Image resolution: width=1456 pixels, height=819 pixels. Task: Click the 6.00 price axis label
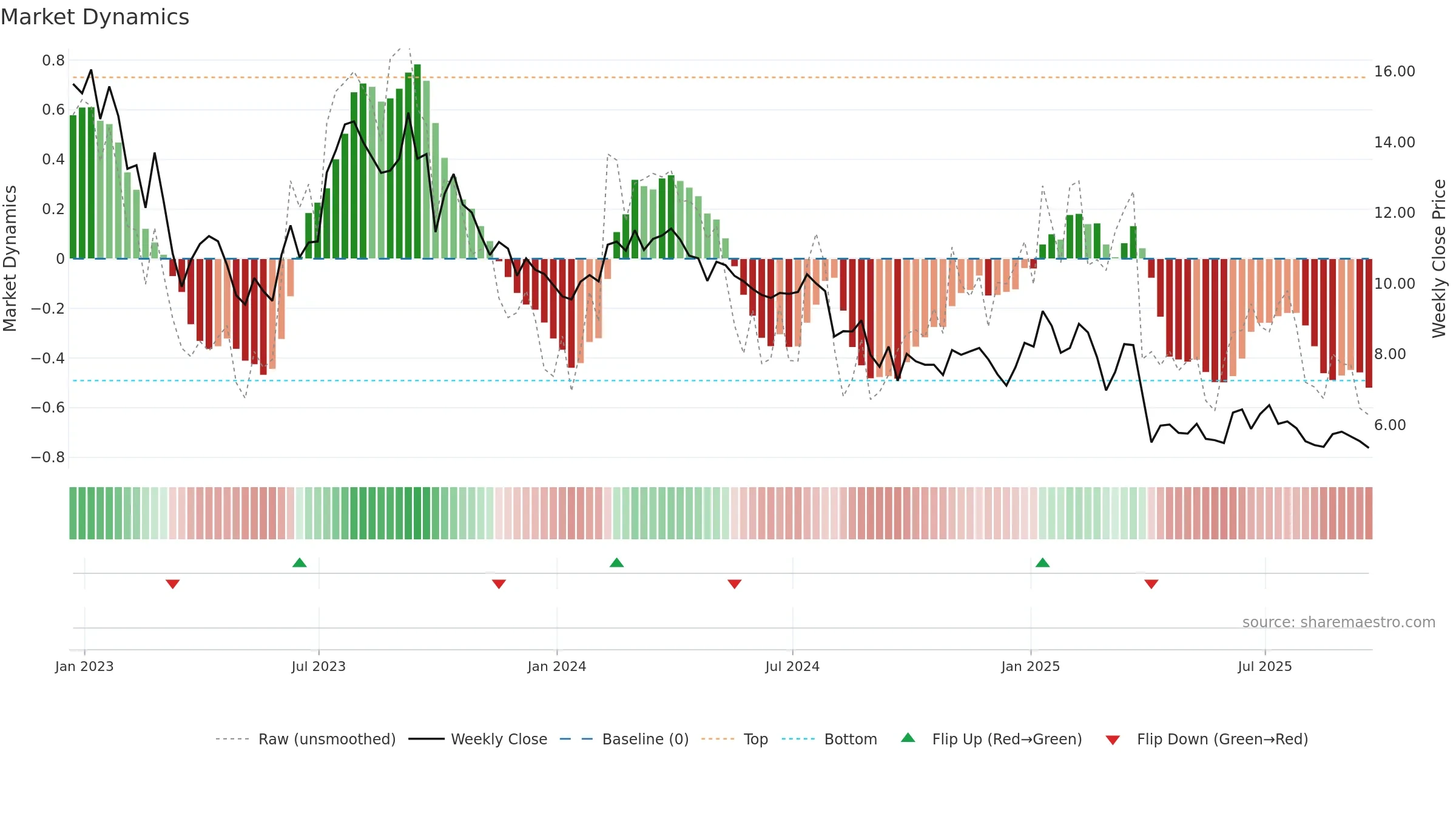pos(1390,425)
